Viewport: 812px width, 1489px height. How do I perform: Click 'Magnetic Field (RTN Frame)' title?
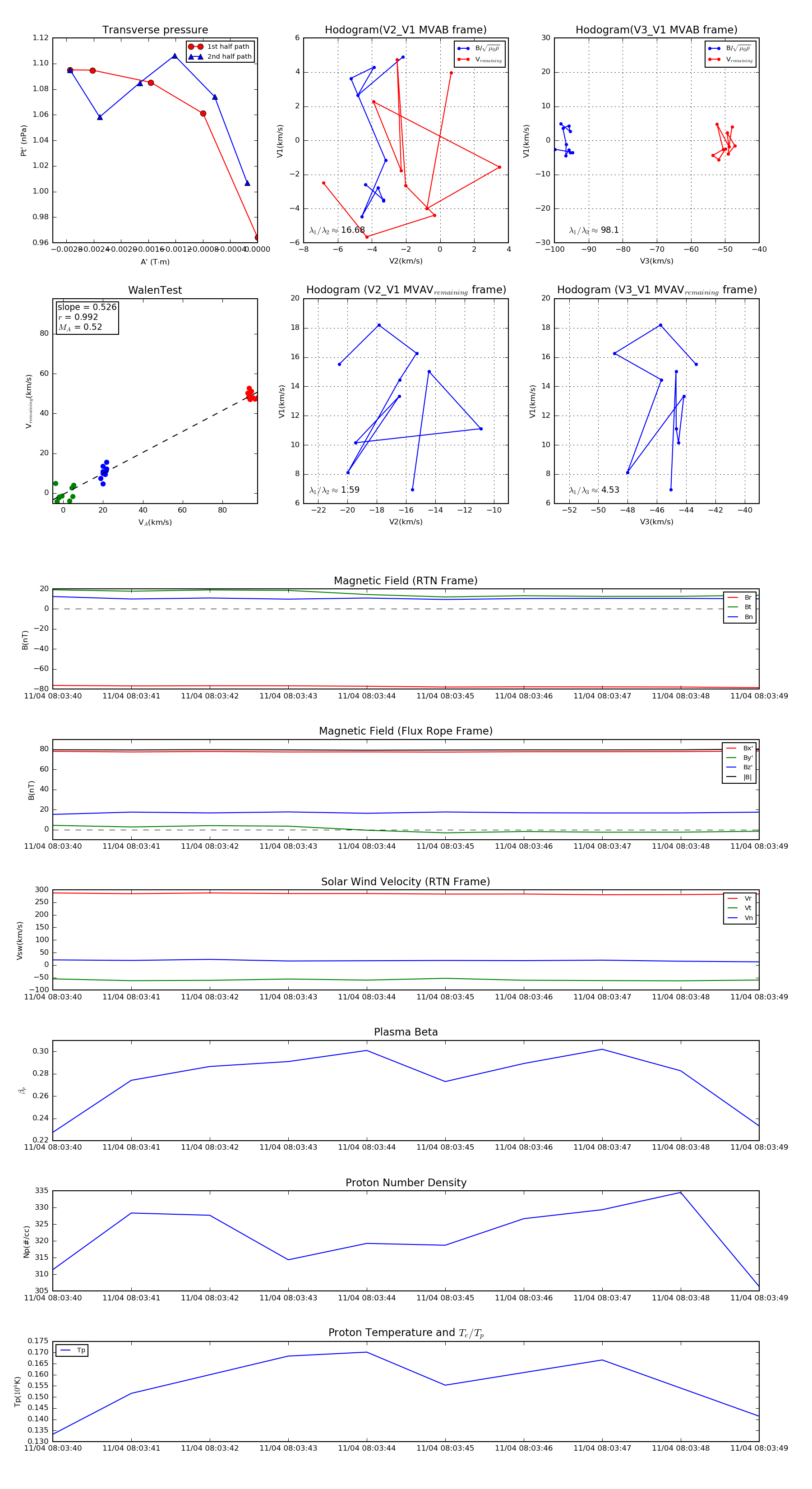pyautogui.click(x=406, y=581)
